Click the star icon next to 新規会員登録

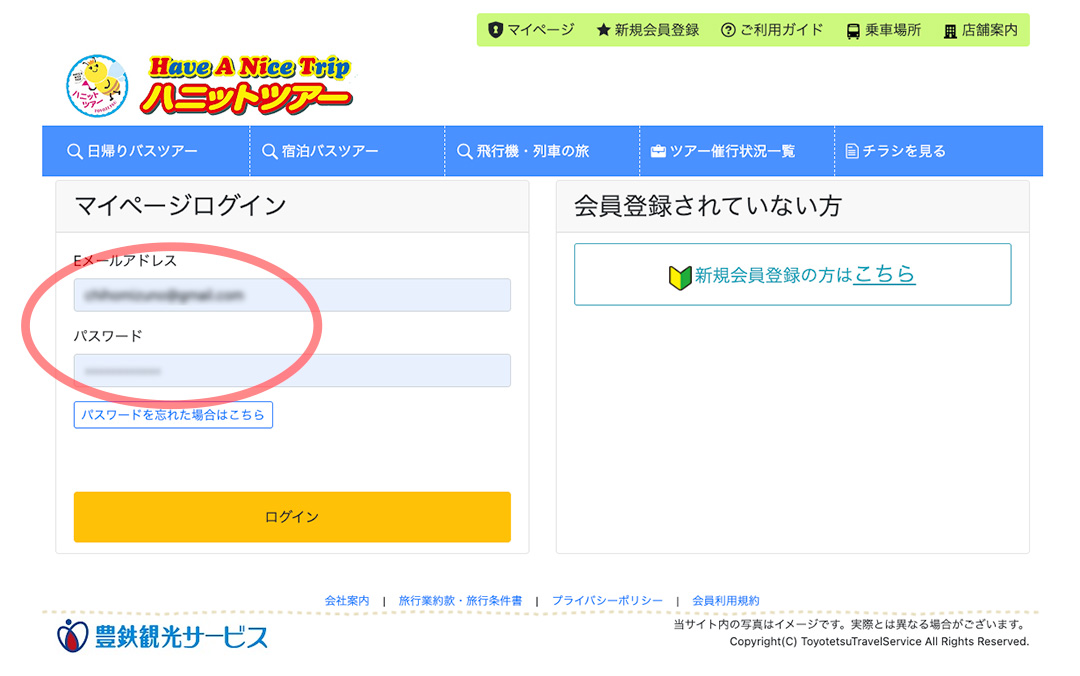point(604,30)
